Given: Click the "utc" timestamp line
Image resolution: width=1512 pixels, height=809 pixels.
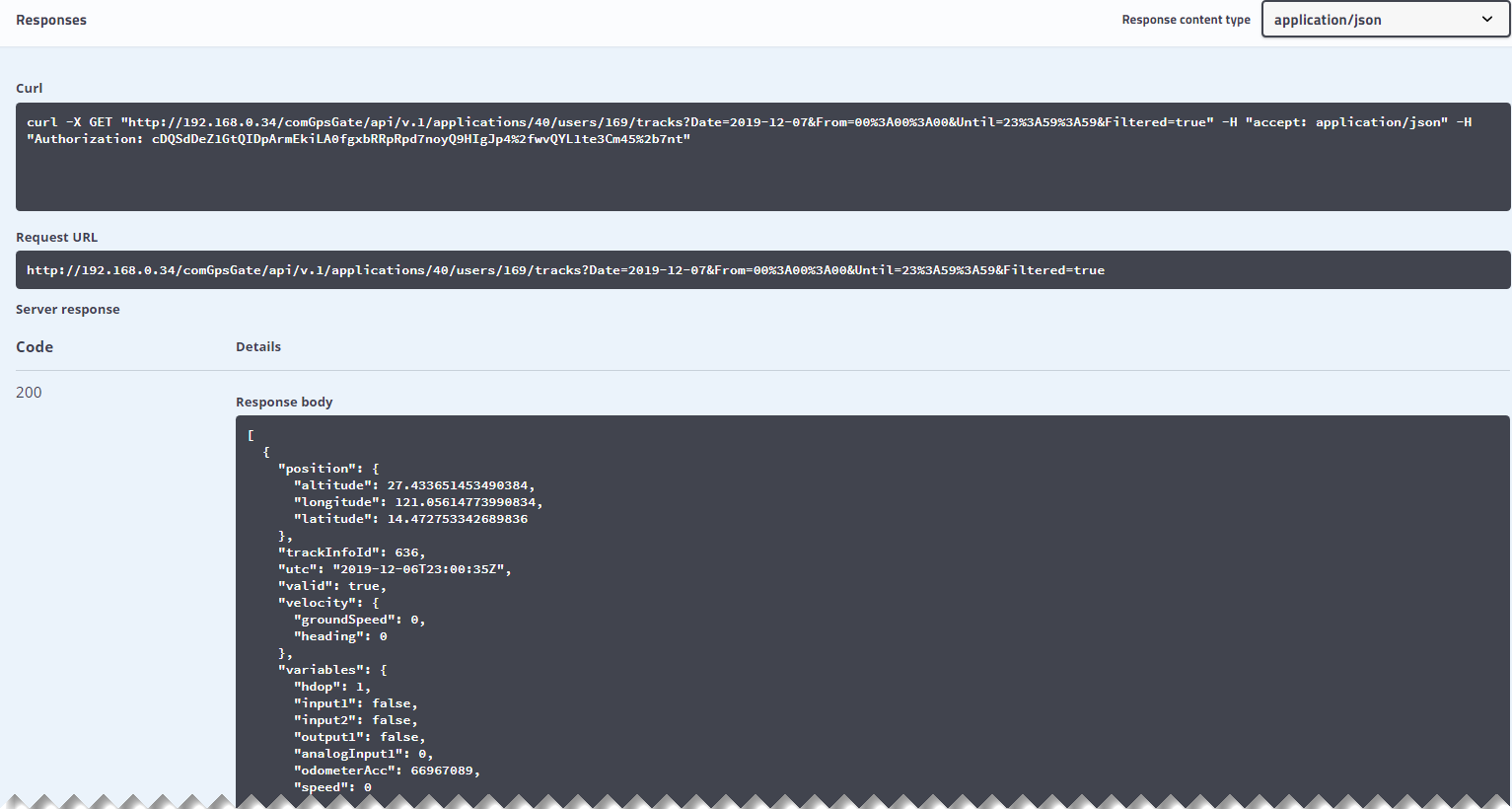Looking at the screenshot, I should (395, 569).
